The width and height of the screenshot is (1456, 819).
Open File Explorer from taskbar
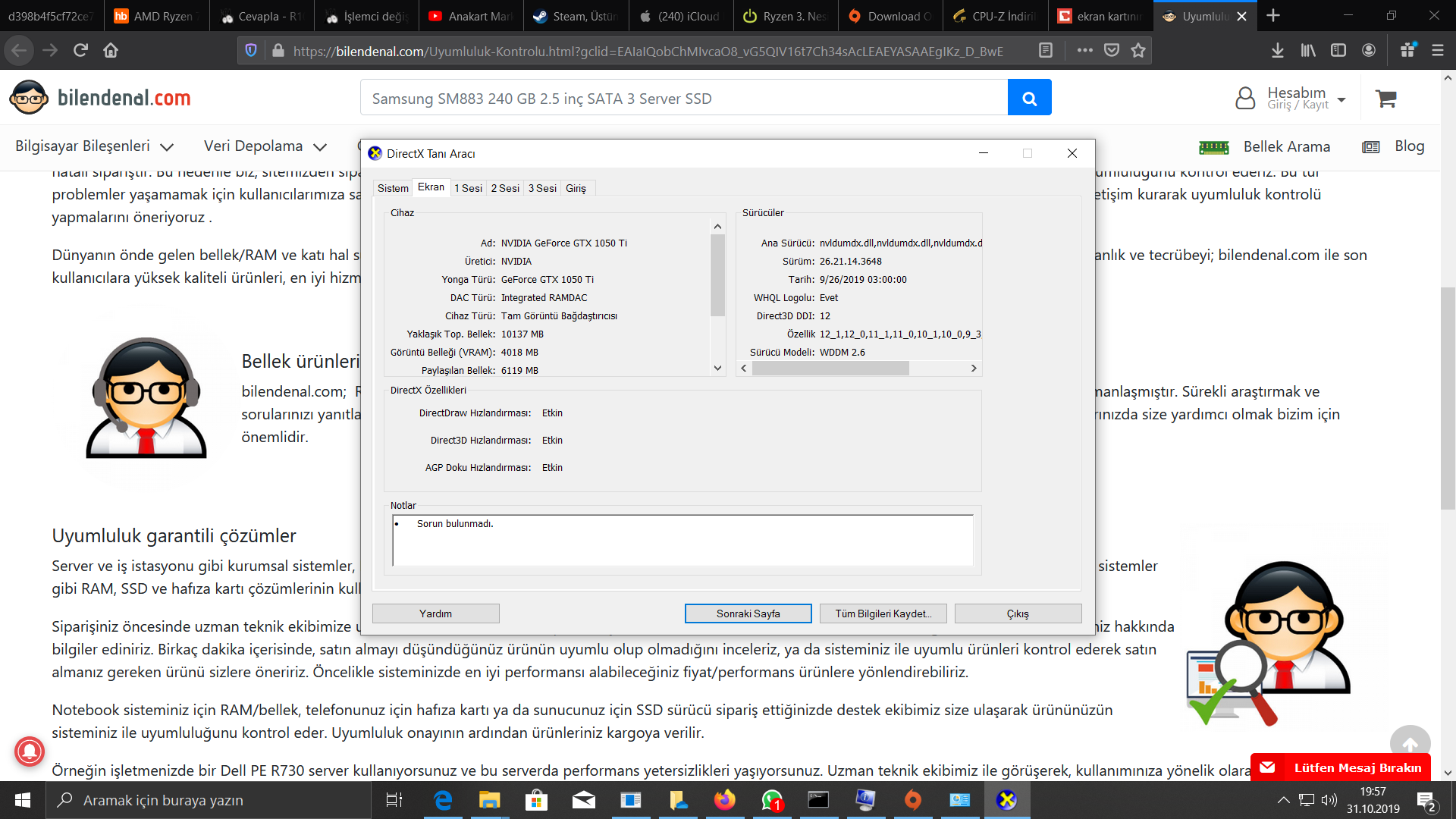click(489, 800)
